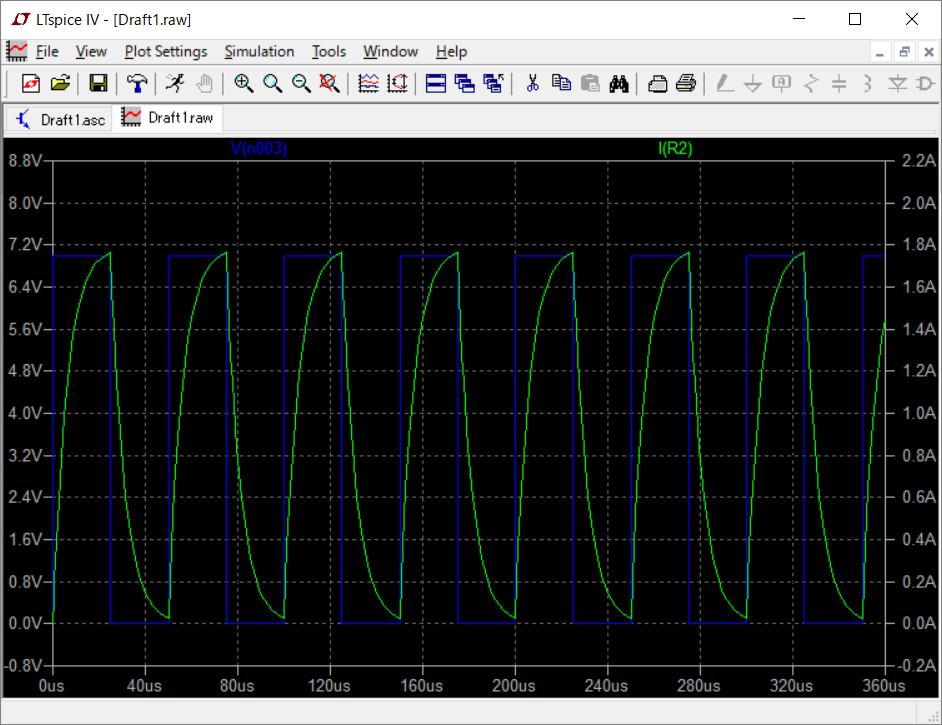The height and width of the screenshot is (725, 942).
Task: Click the Print toolbar icon
Action: [x=686, y=83]
